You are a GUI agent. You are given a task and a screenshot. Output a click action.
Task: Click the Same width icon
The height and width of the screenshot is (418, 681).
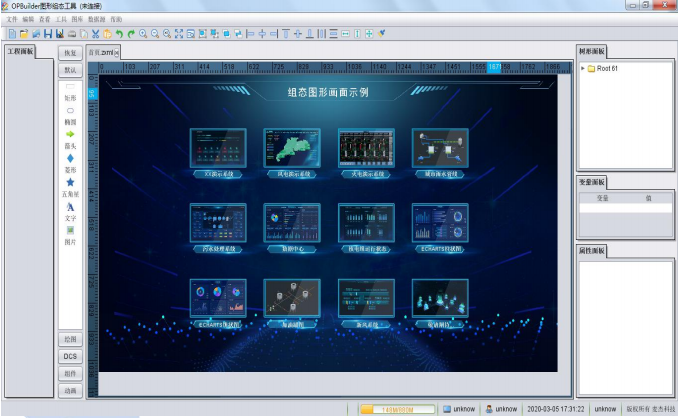pos(345,34)
